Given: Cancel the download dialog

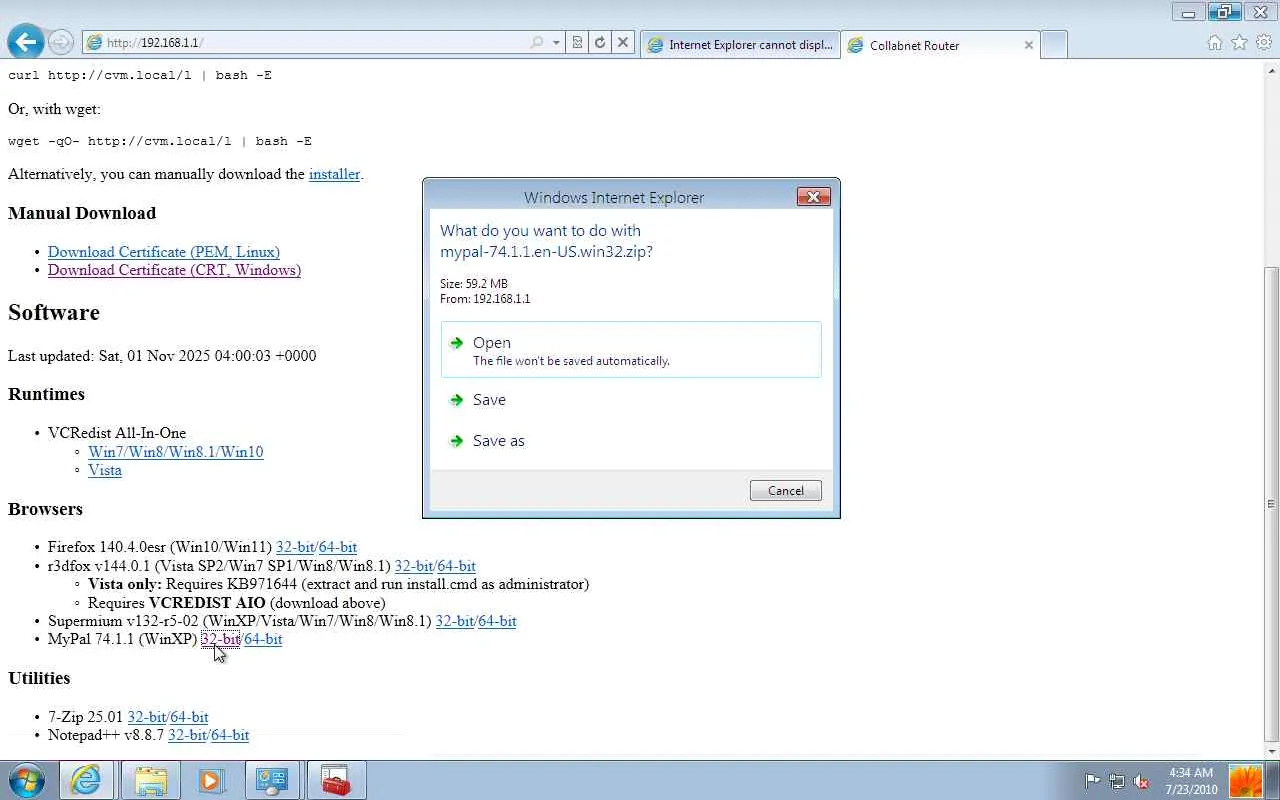Looking at the screenshot, I should click(785, 491).
